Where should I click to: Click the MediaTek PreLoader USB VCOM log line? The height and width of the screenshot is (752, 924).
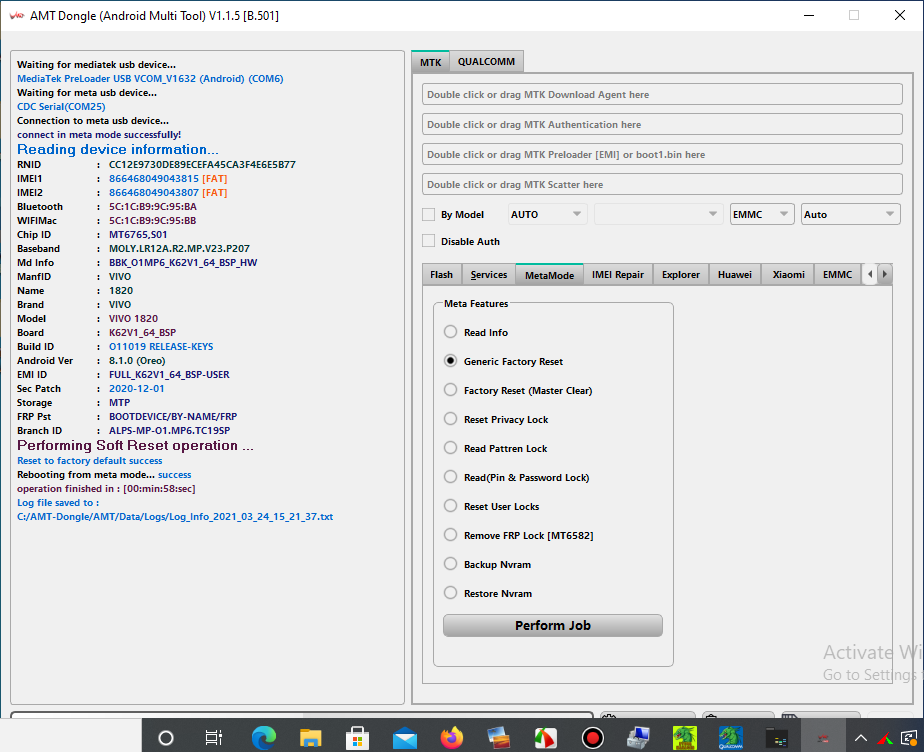click(x=150, y=78)
